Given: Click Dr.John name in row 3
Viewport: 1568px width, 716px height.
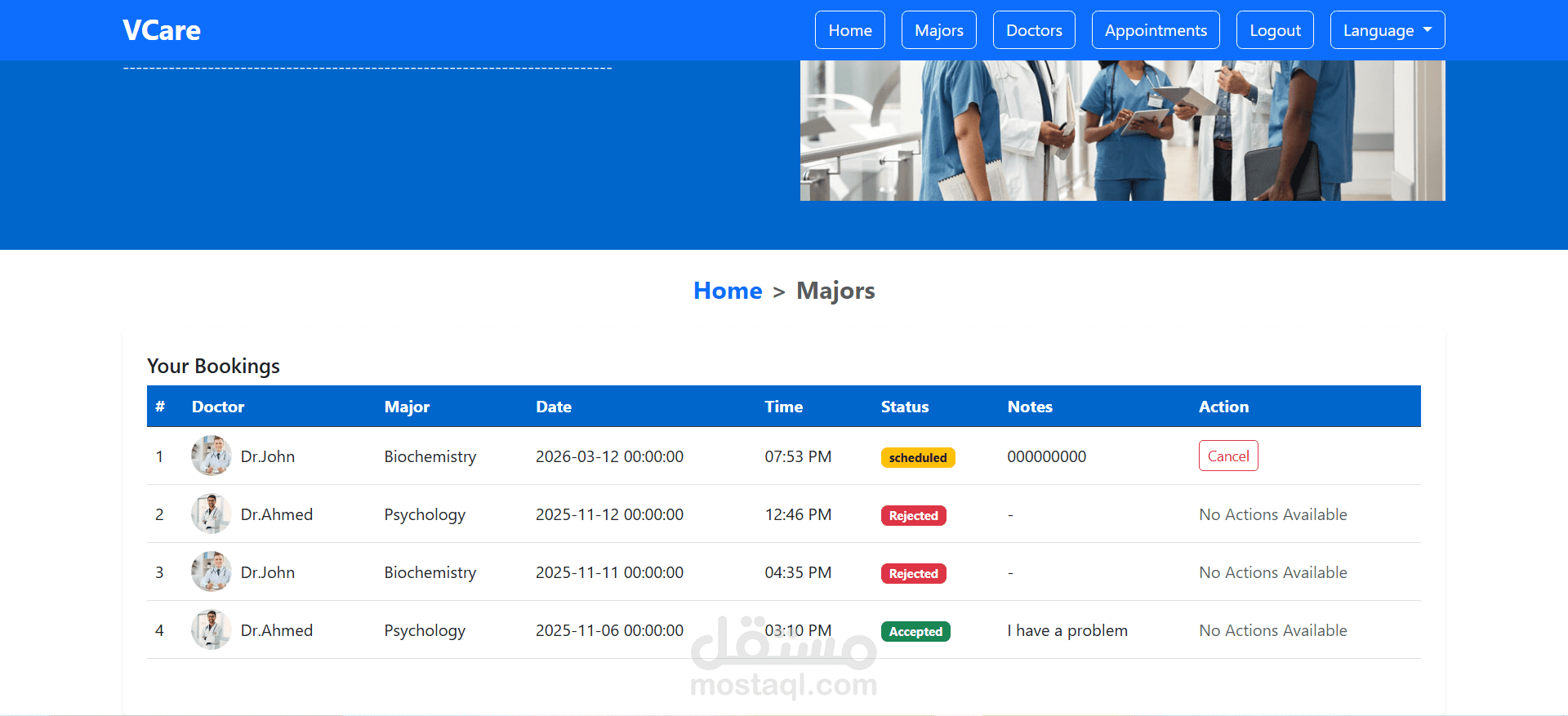Looking at the screenshot, I should pyautogui.click(x=268, y=572).
